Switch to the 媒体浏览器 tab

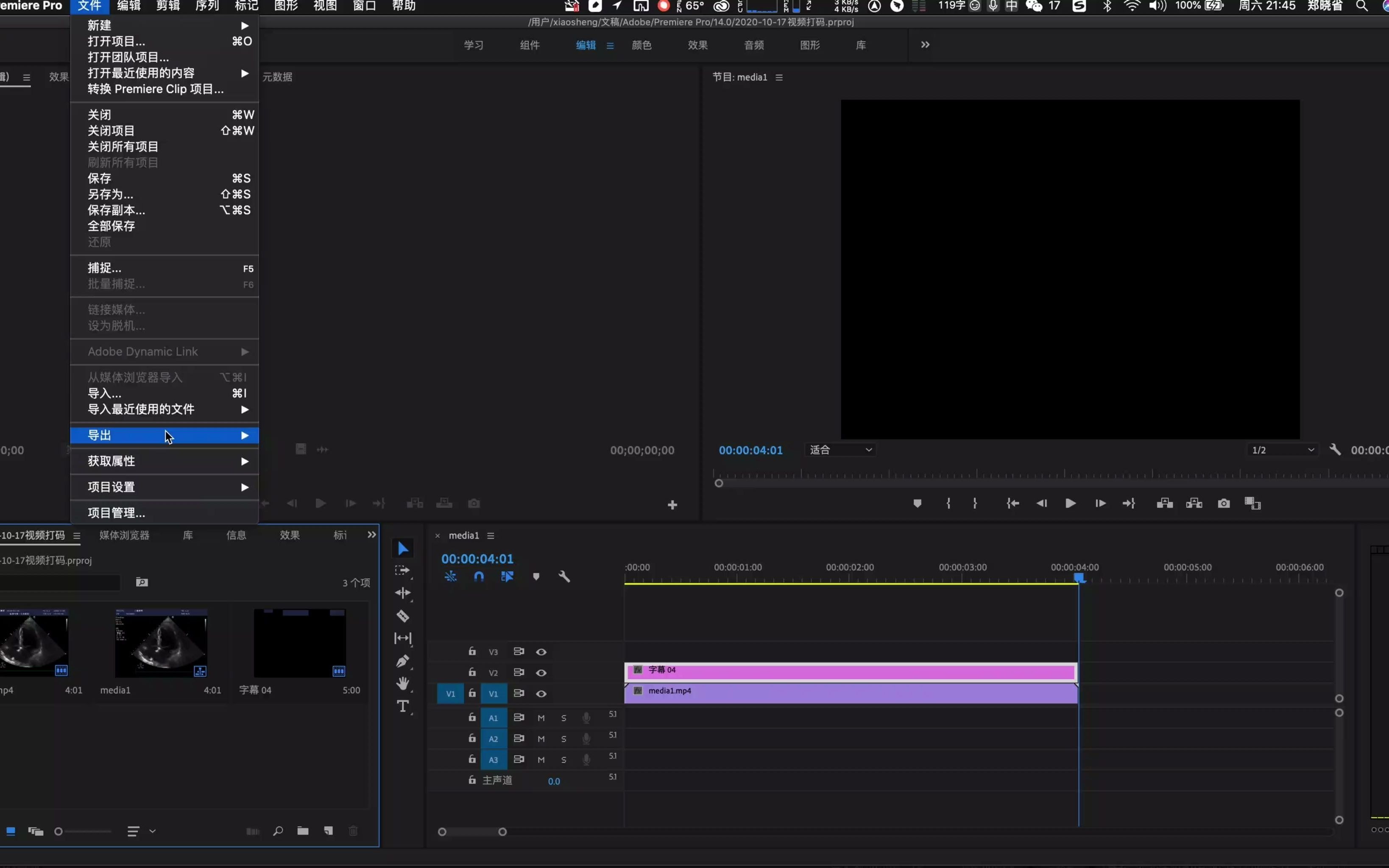pyautogui.click(x=124, y=535)
